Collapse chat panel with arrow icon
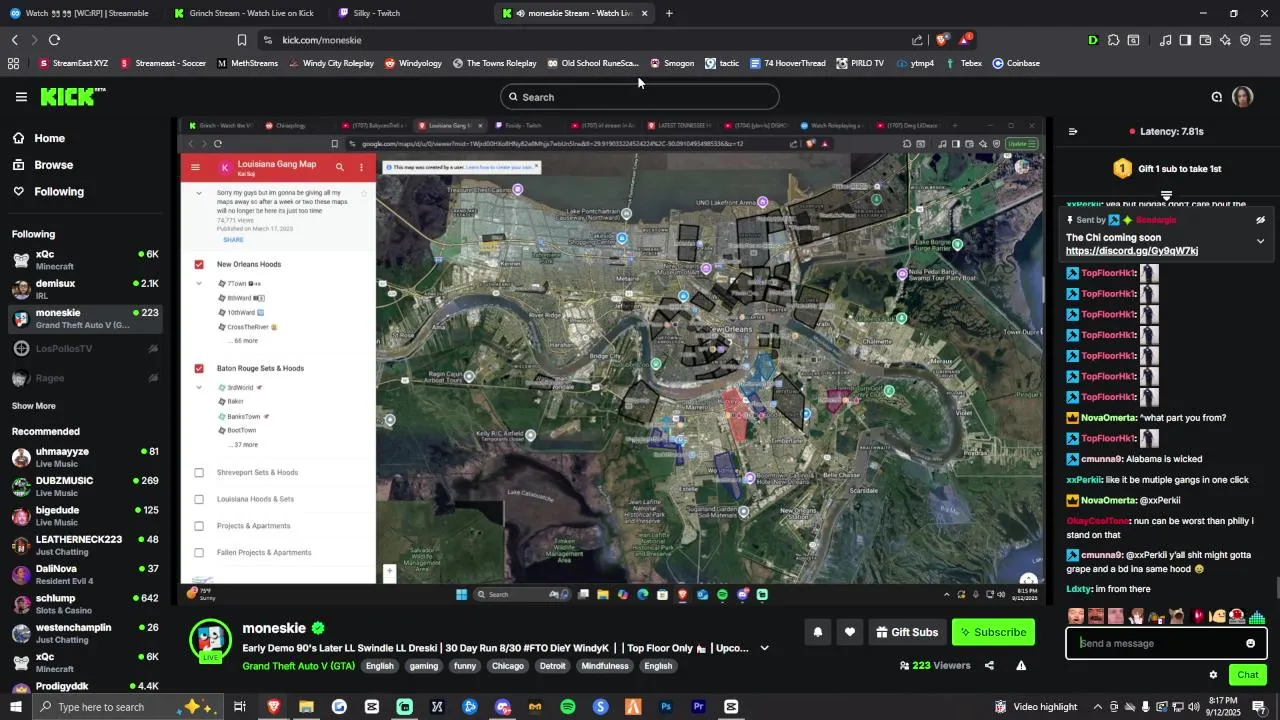This screenshot has width=1280, height=720. click(x=1073, y=131)
